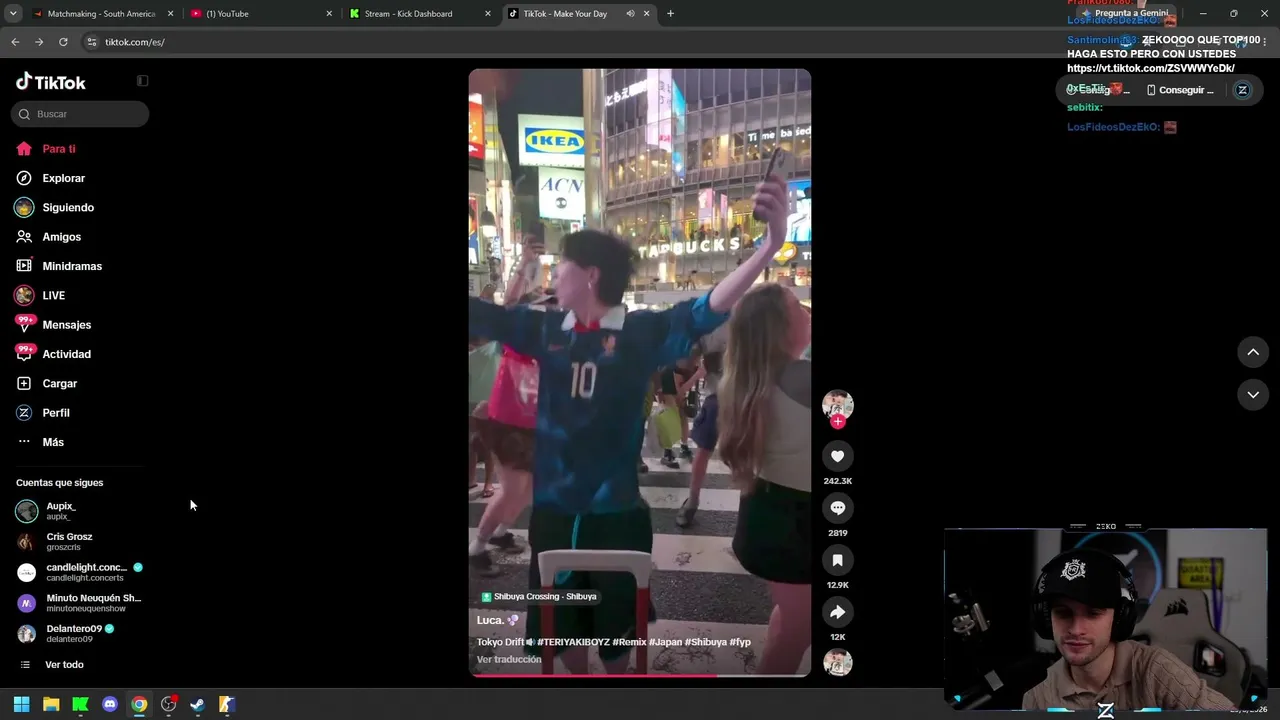Go to next video with down arrow
Screen dimensions: 1280x720
click(x=1253, y=395)
